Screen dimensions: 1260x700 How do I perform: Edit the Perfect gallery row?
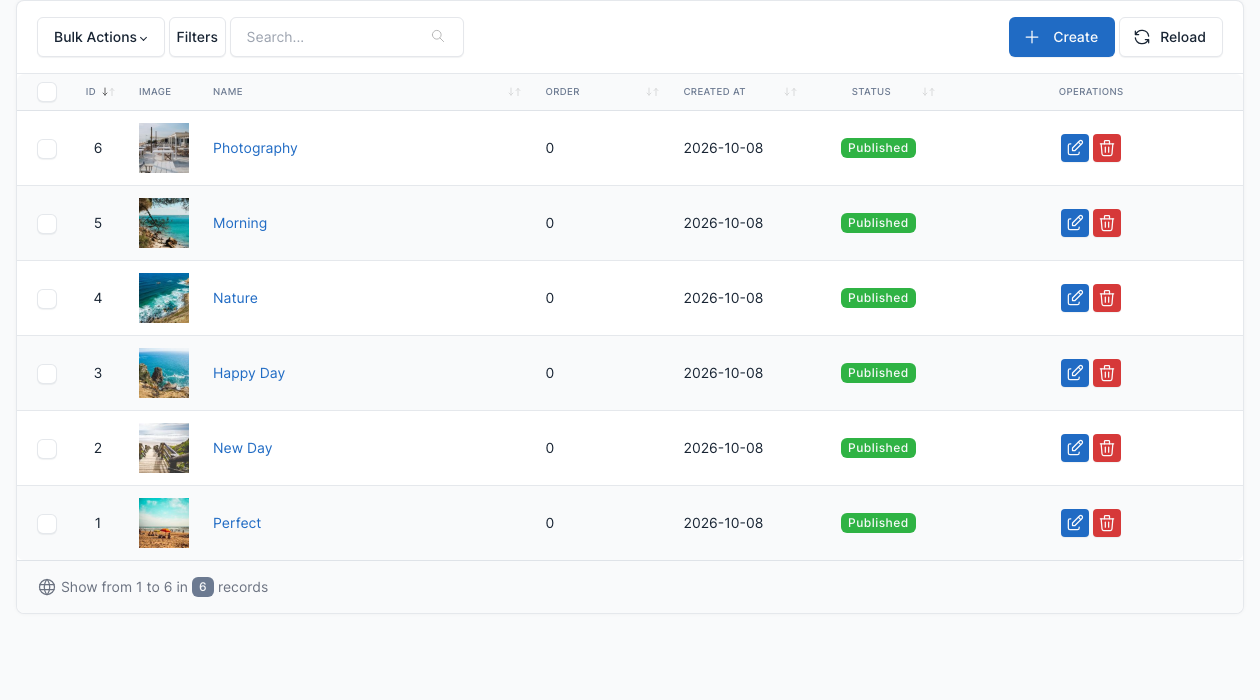click(1075, 523)
